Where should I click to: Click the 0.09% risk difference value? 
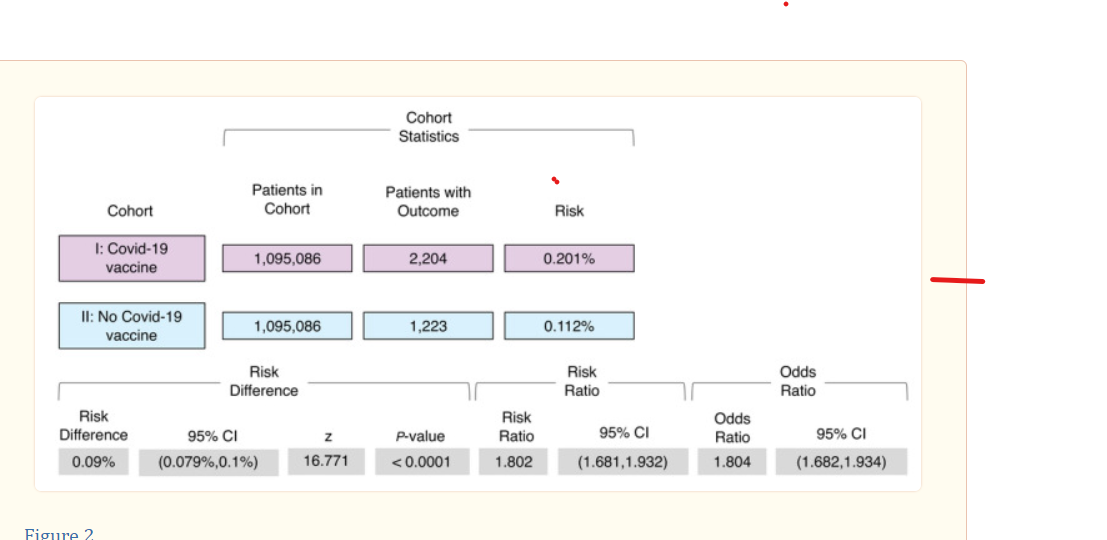[93, 462]
